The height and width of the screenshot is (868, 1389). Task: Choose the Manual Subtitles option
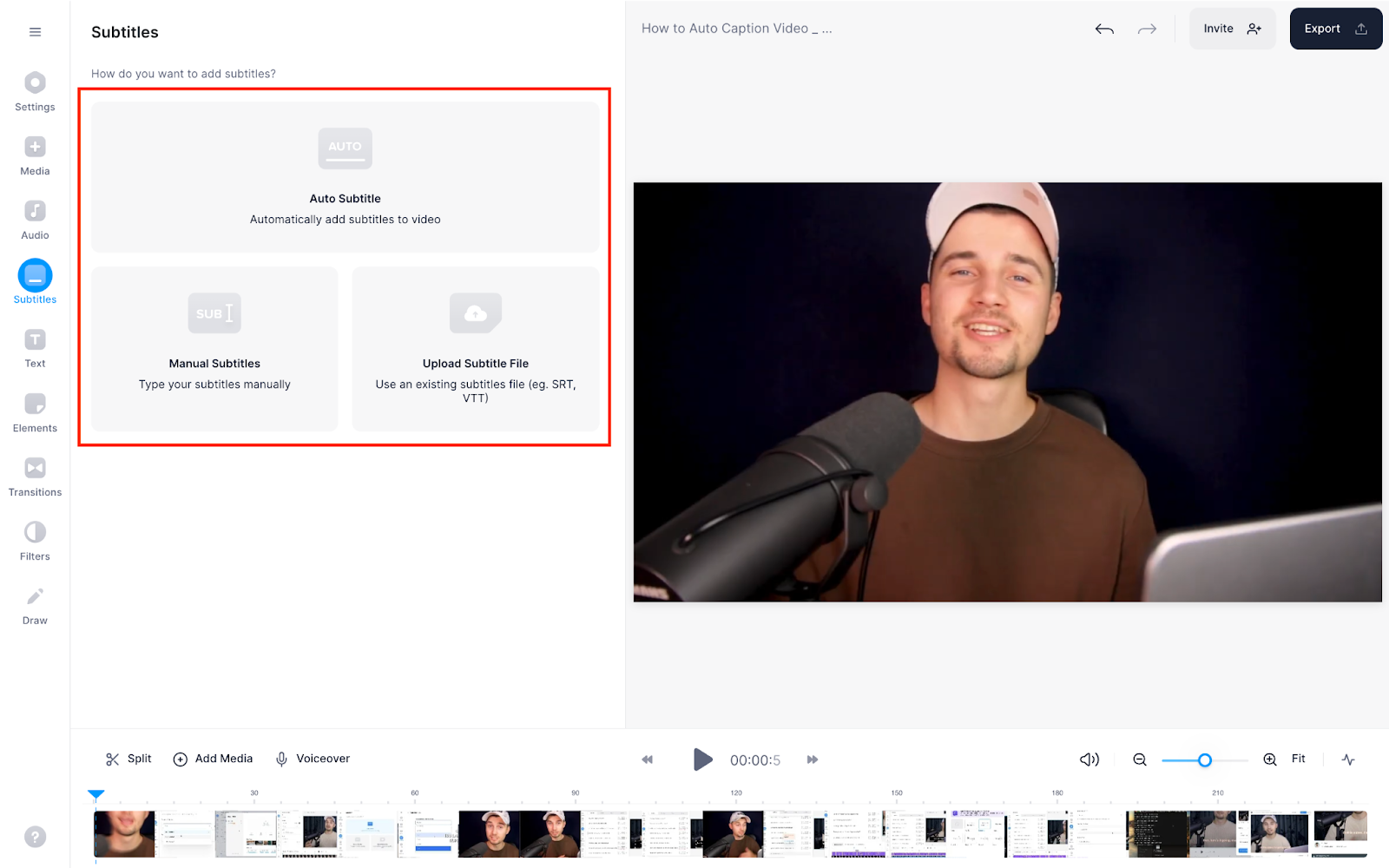point(214,349)
